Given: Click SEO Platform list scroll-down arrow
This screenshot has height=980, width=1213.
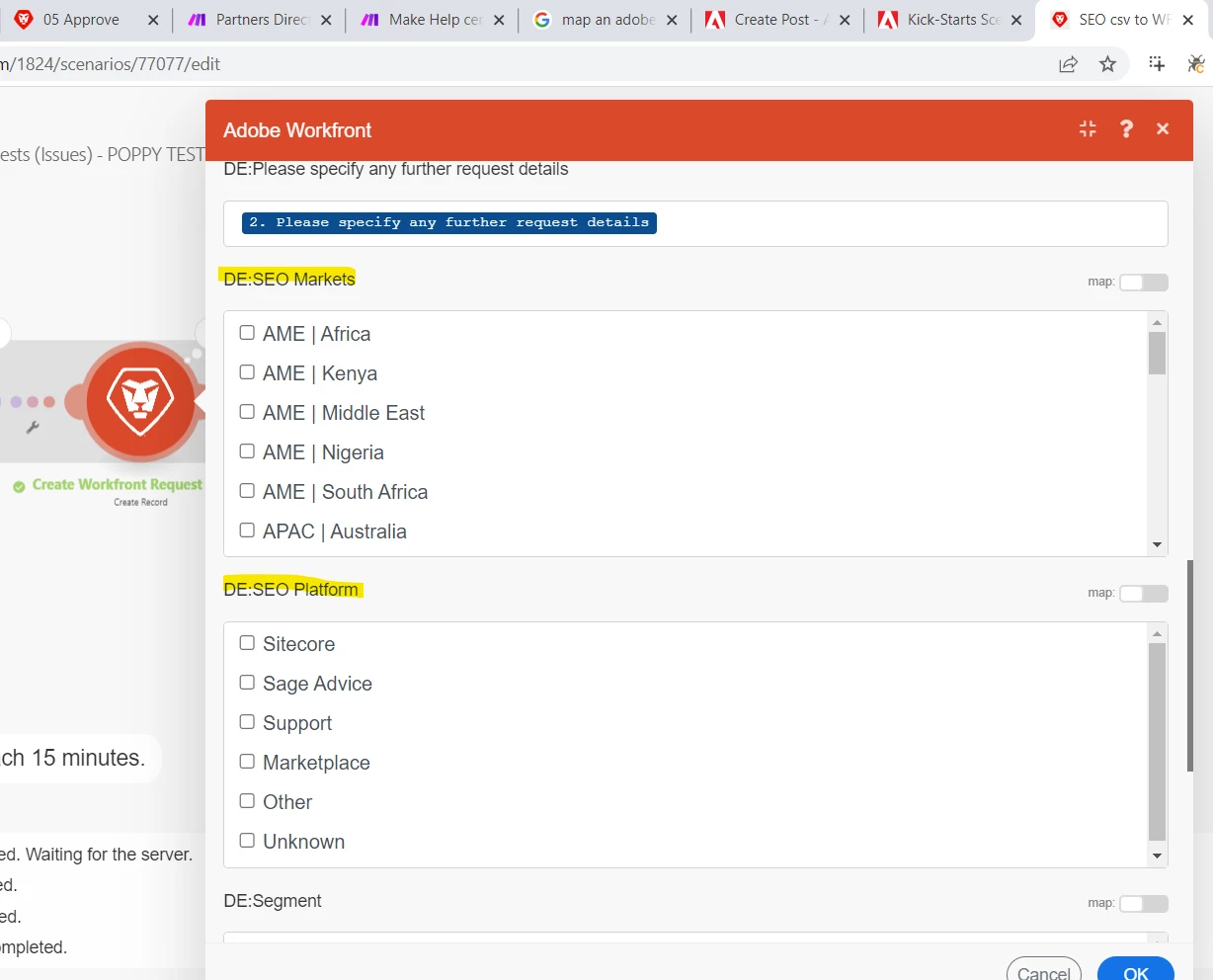Looking at the screenshot, I should pyautogui.click(x=1158, y=857).
